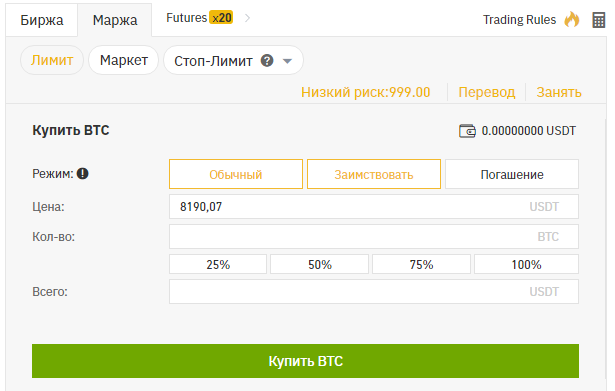The width and height of the screenshot is (615, 391).
Task: Select the Обычный mode
Action: coord(236,174)
